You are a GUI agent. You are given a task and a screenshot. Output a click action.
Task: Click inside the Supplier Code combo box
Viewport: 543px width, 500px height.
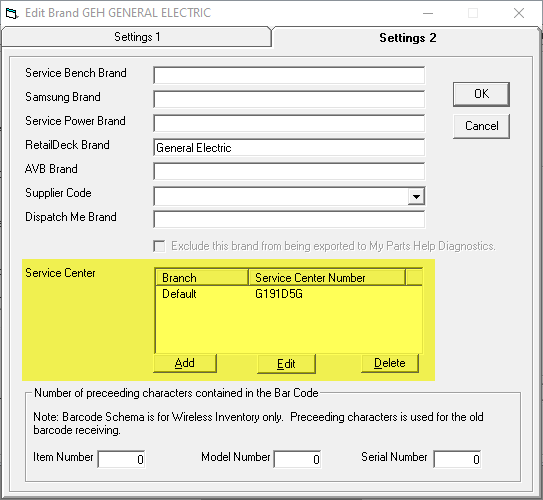(281, 196)
